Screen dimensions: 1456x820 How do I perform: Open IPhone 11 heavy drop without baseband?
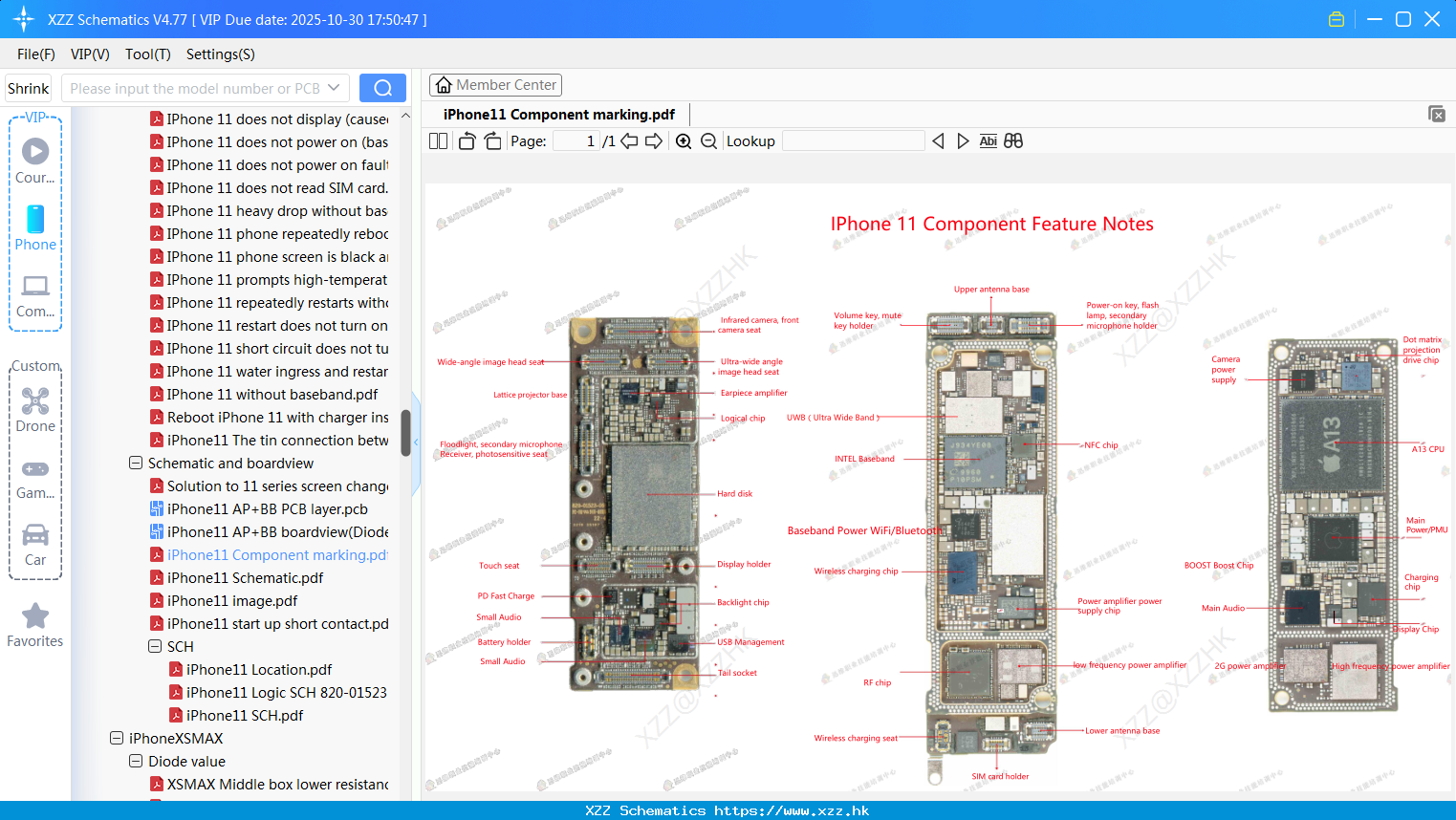click(277, 211)
